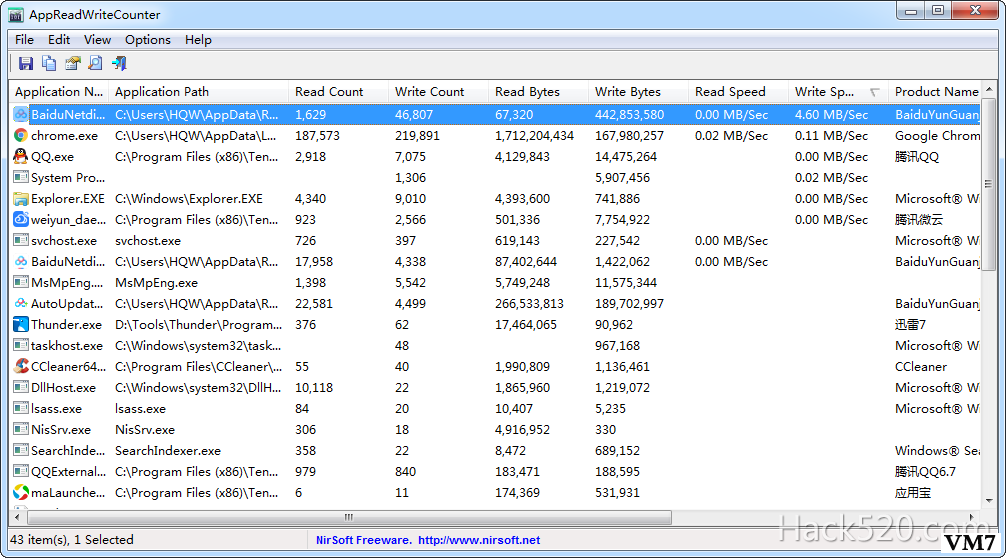
Task: Click the Copy selected items icon
Action: pos(49,63)
